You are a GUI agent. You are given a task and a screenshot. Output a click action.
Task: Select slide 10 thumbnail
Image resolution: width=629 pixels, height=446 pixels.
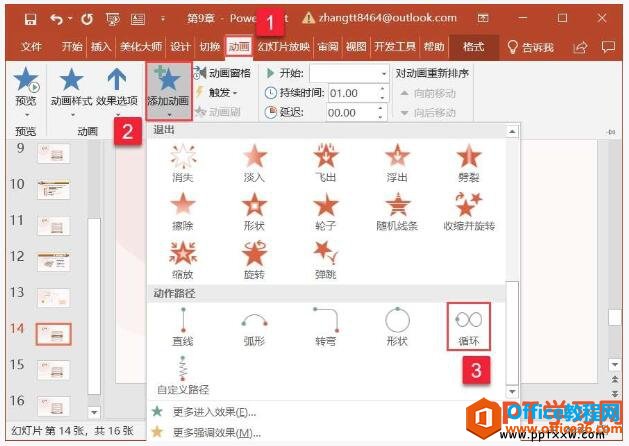tap(54, 190)
